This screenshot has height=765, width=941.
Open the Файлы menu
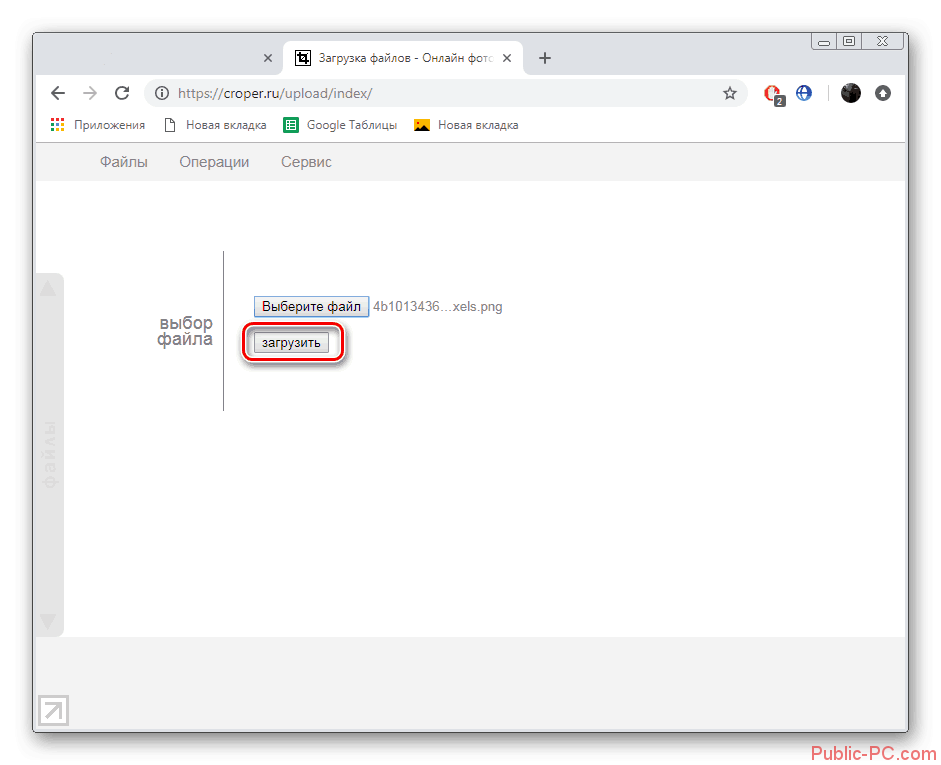coord(124,162)
